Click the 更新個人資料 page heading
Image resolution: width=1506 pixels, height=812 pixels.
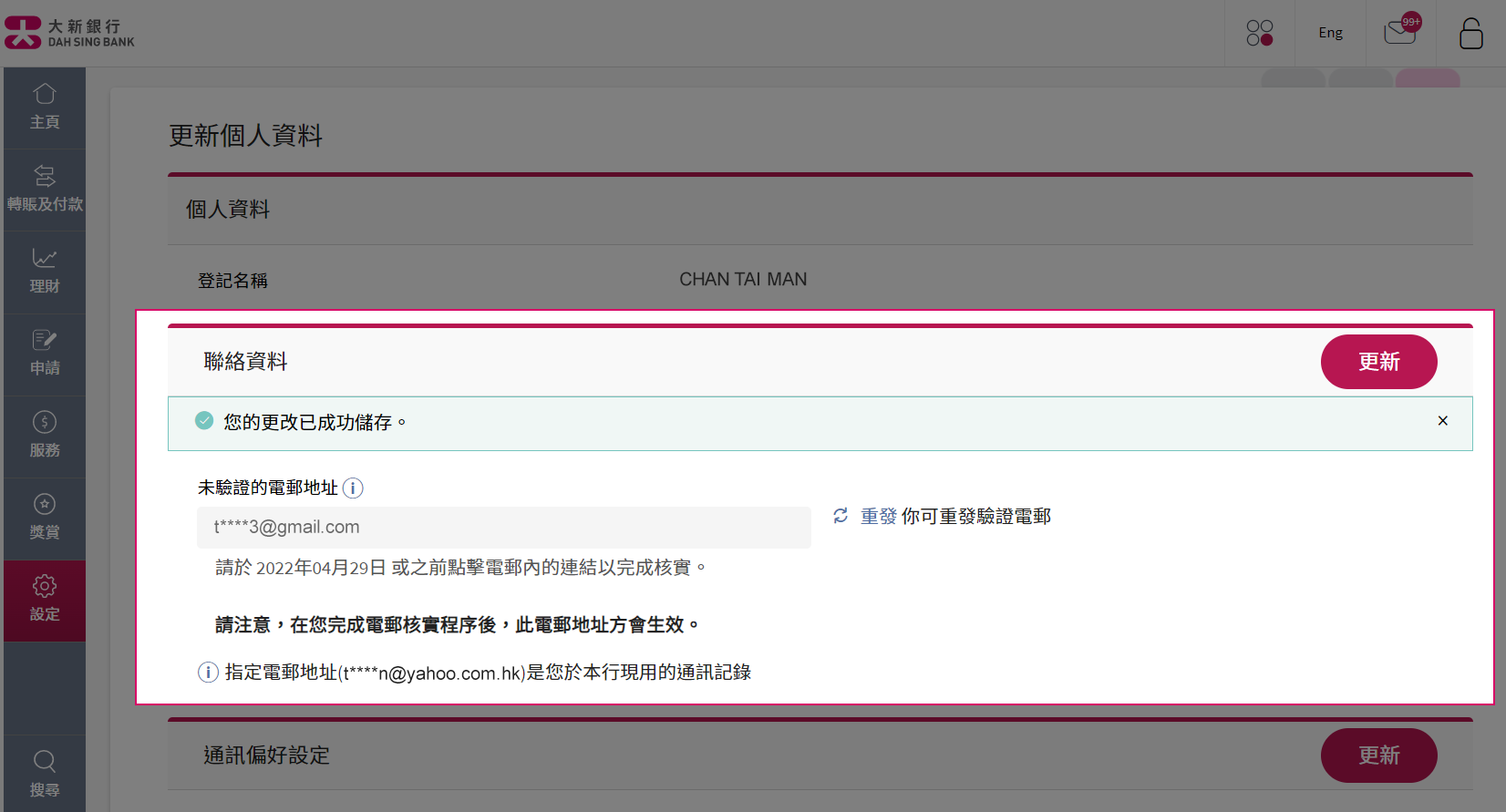(245, 136)
